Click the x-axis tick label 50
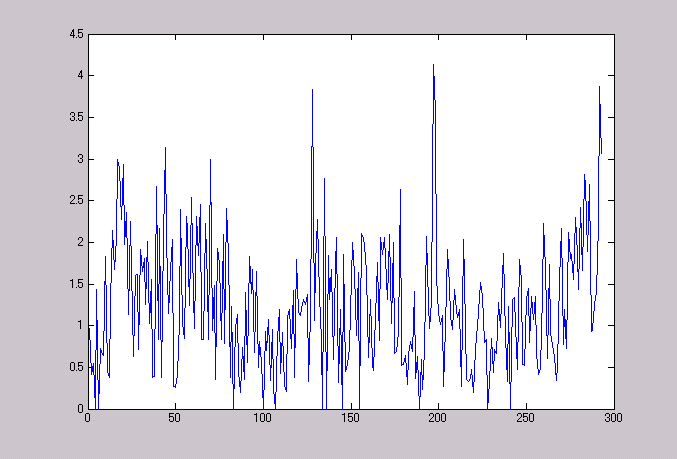677x459 pixels. click(175, 419)
